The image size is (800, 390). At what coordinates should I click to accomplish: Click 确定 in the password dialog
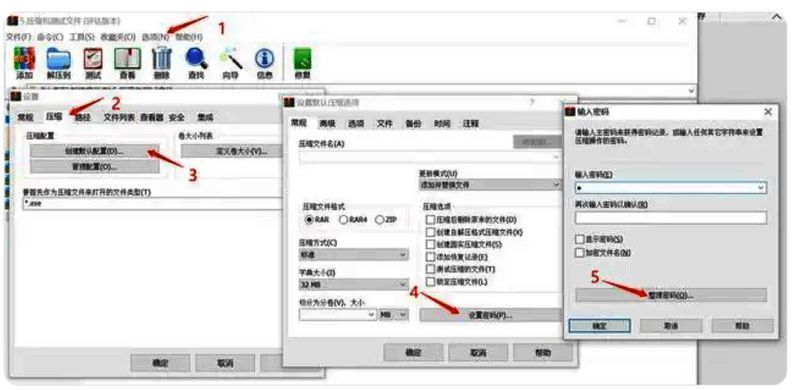599,326
